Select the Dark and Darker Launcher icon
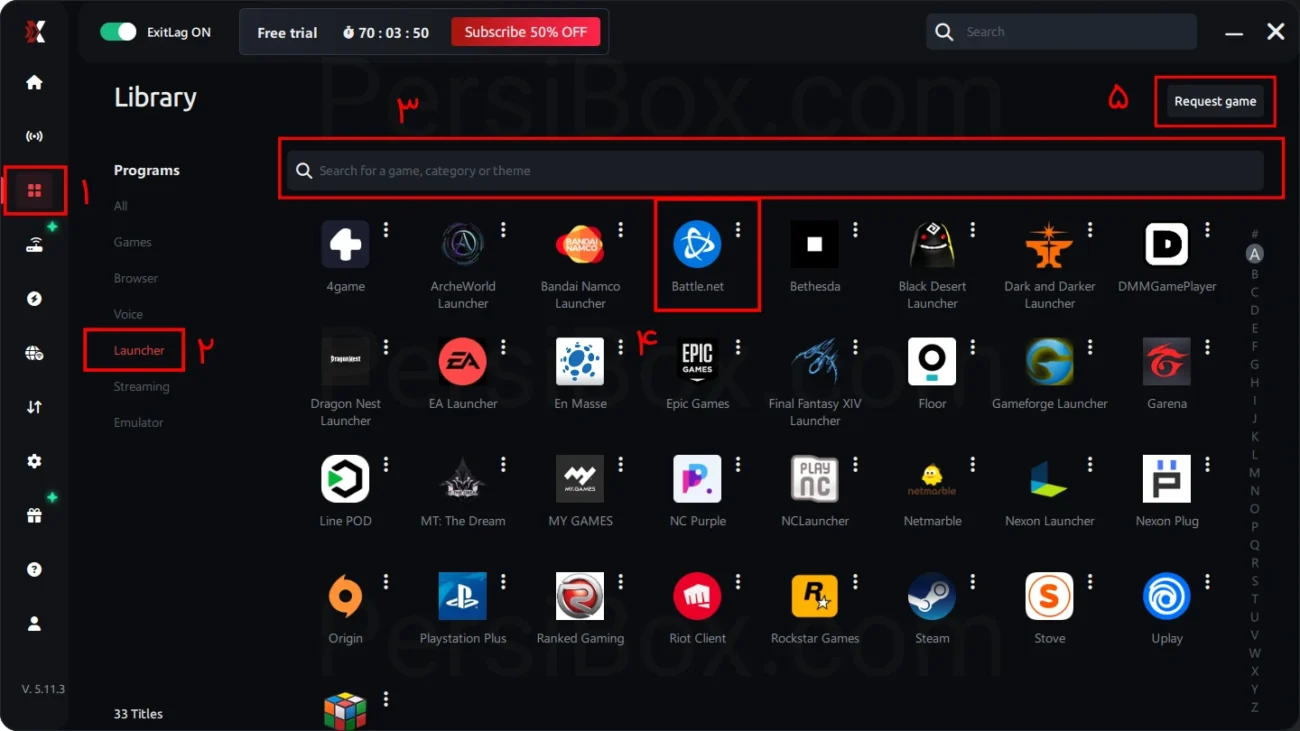 point(1049,244)
